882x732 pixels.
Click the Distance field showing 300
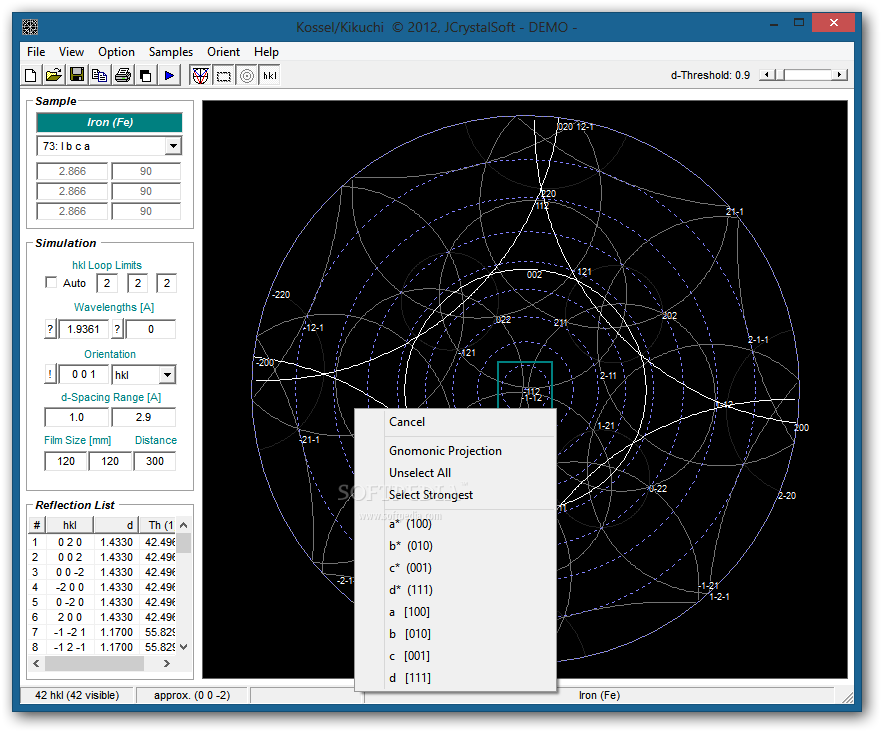[x=155, y=461]
